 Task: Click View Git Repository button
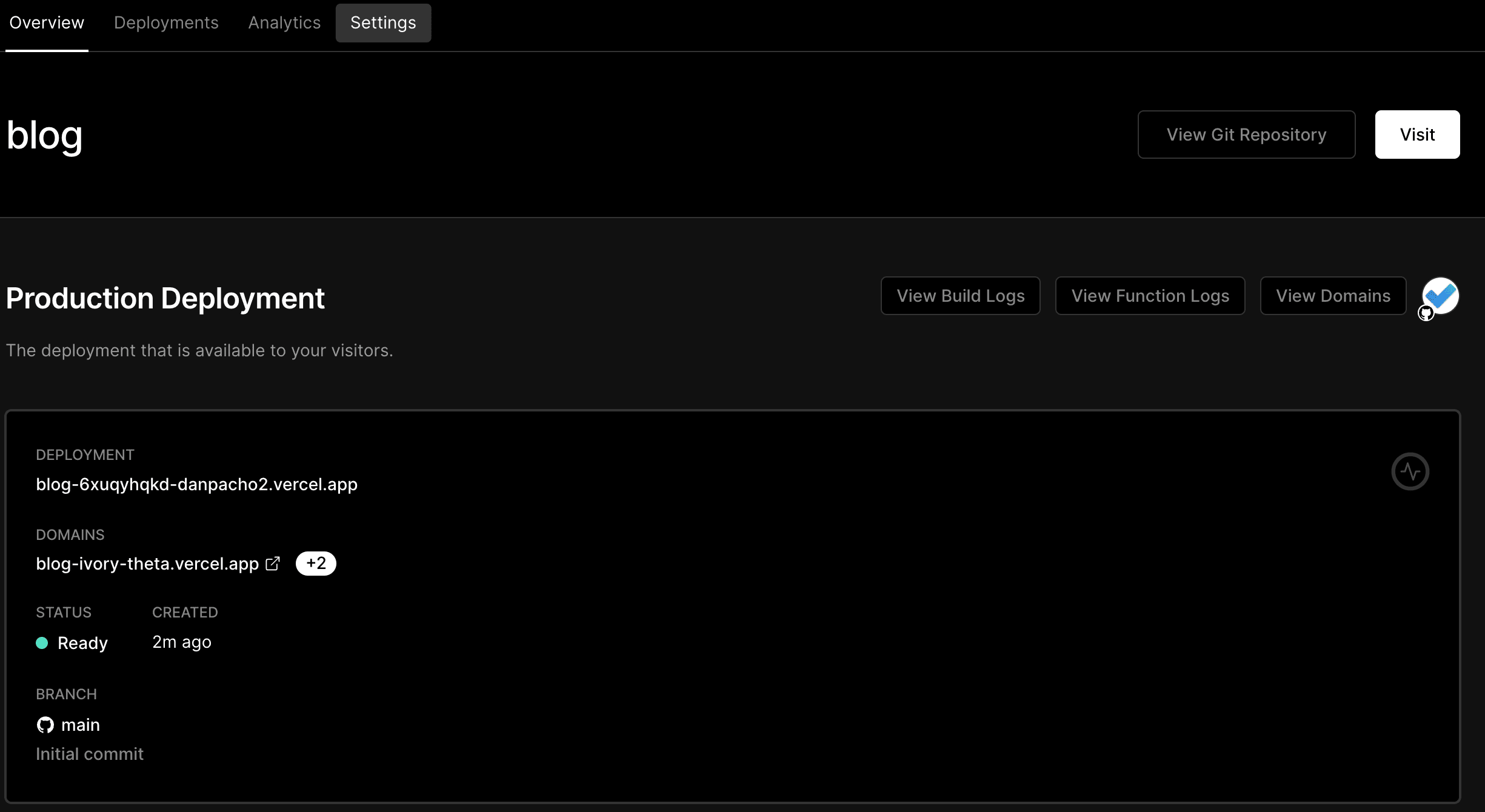coord(1246,135)
